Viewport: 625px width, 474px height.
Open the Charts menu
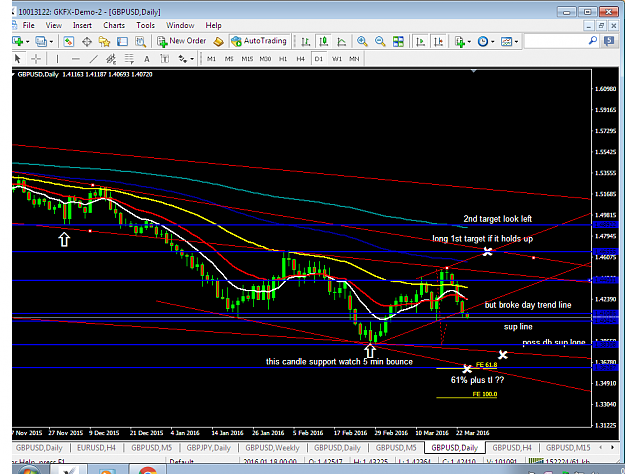click(x=114, y=25)
